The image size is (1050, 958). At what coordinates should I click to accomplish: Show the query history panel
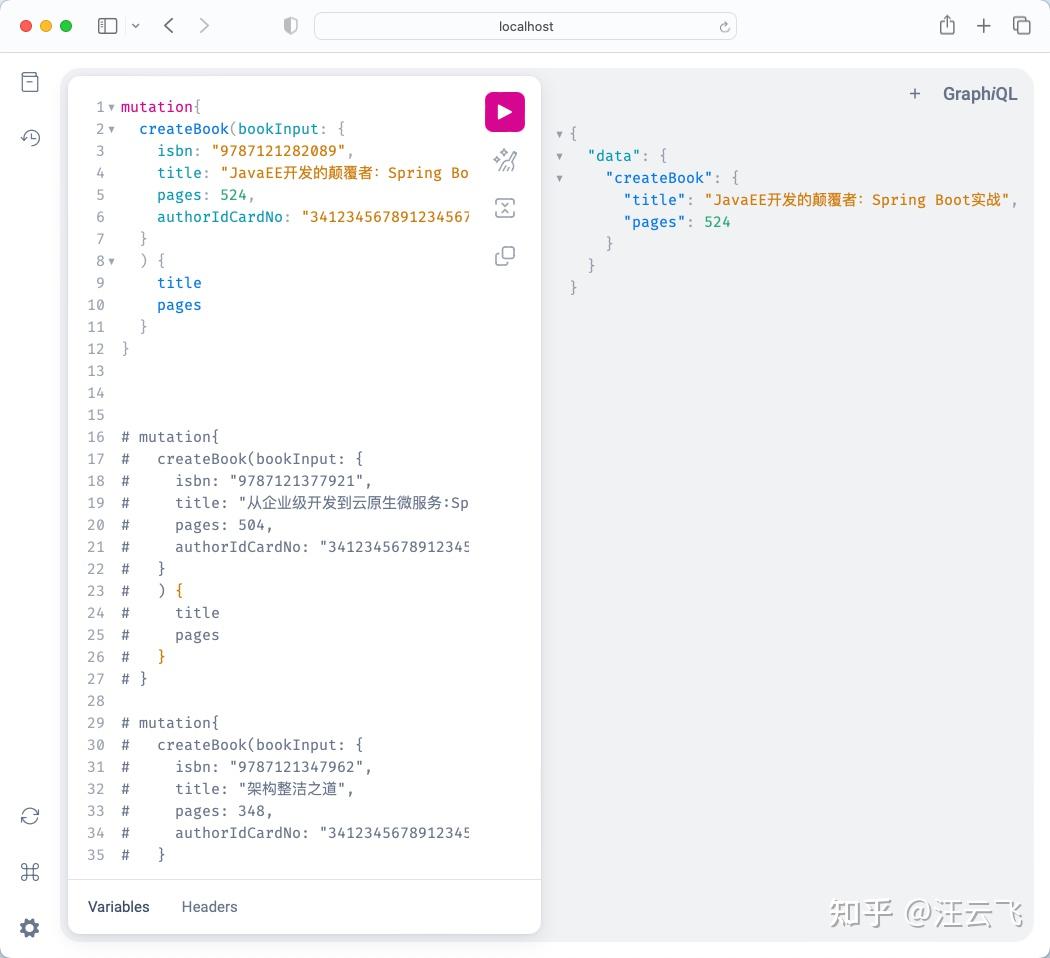[x=29, y=138]
